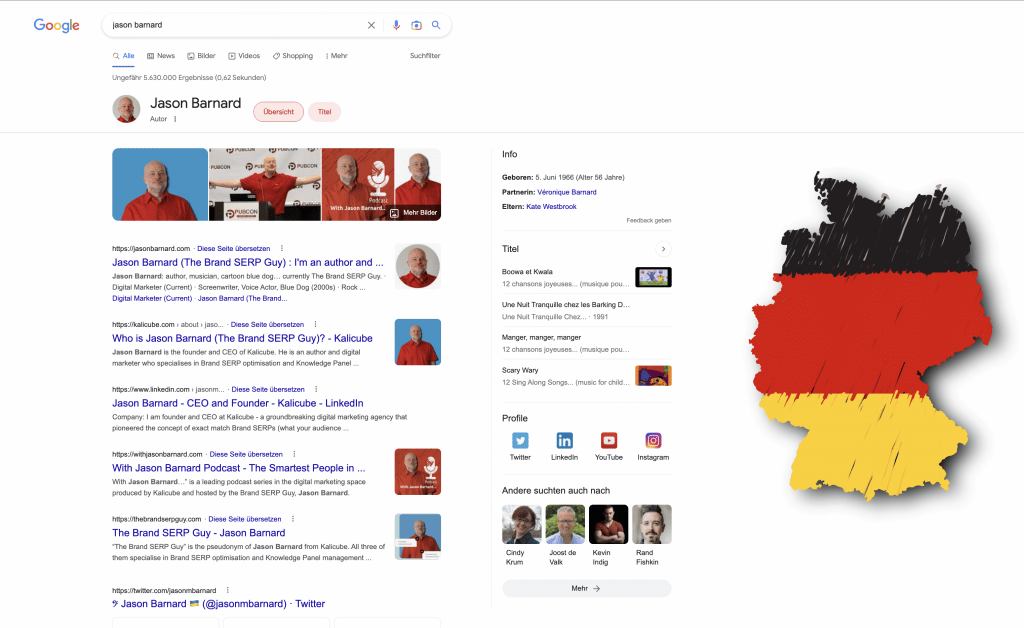Open Véronique Barnard partner link

[567, 192]
